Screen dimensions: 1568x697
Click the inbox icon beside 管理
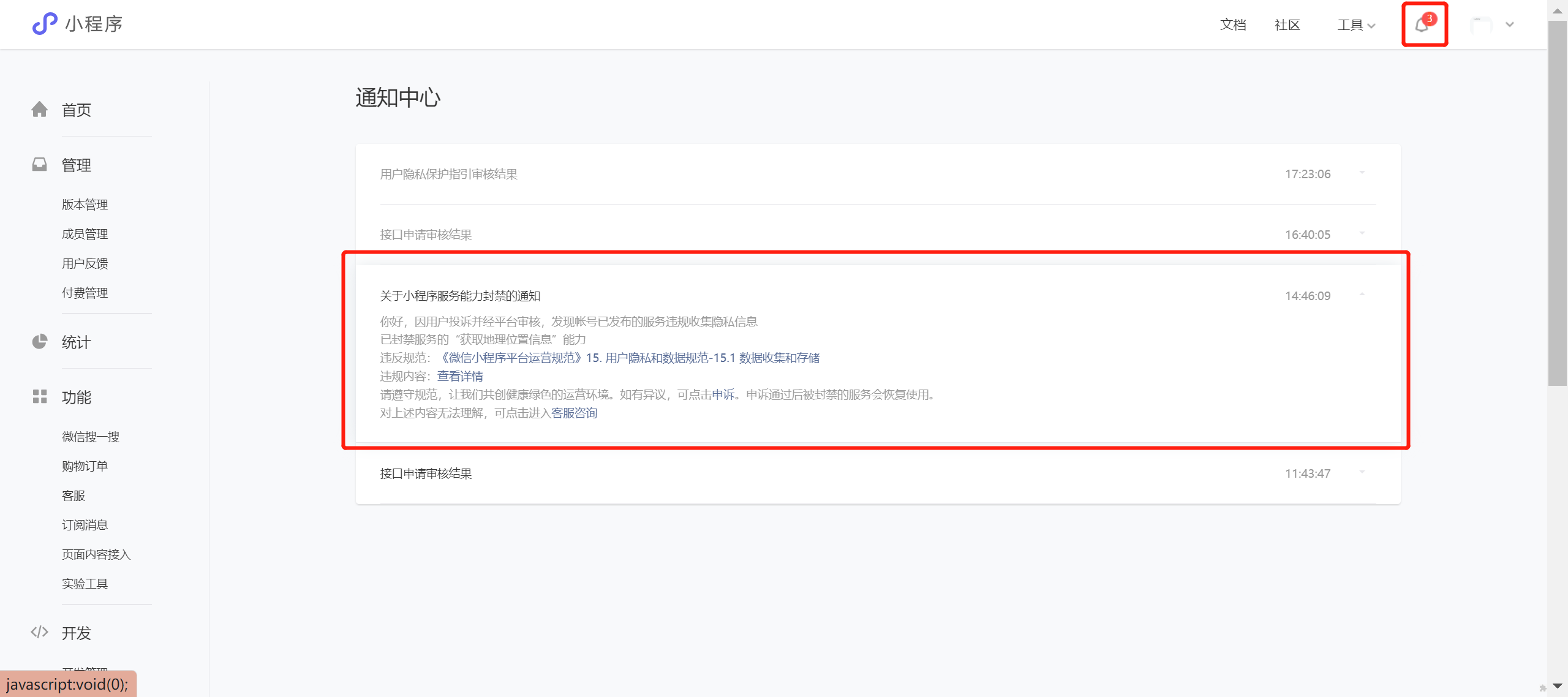coord(40,164)
